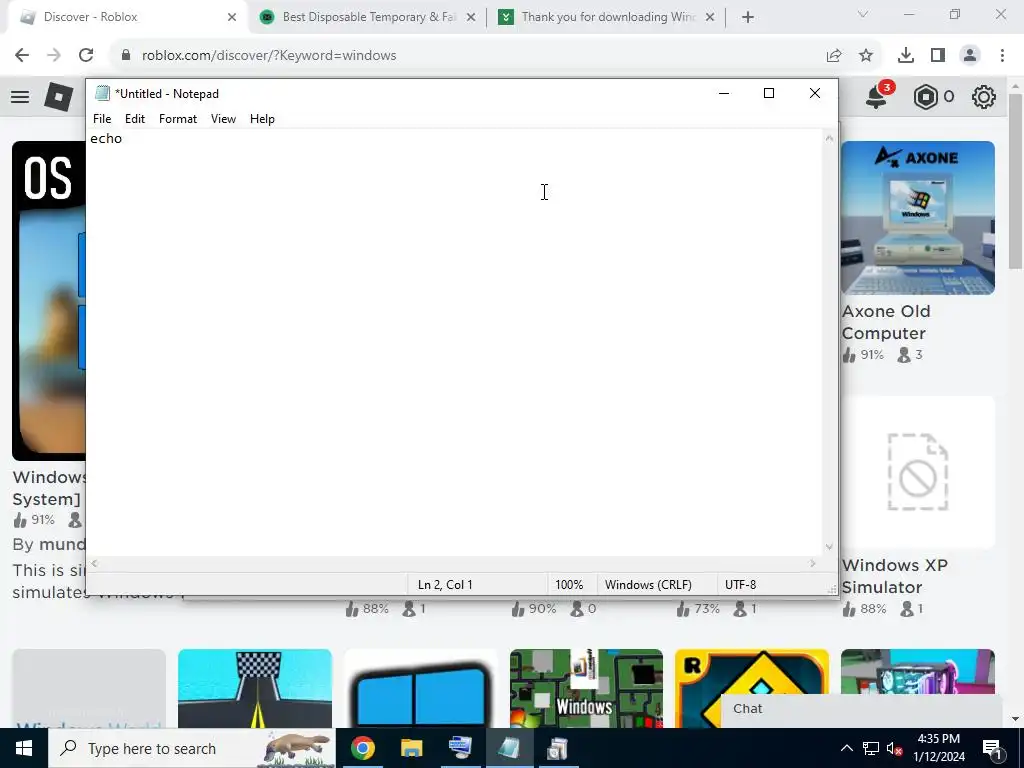Go back in Chrome
The height and width of the screenshot is (768, 1024).
pos(22,55)
